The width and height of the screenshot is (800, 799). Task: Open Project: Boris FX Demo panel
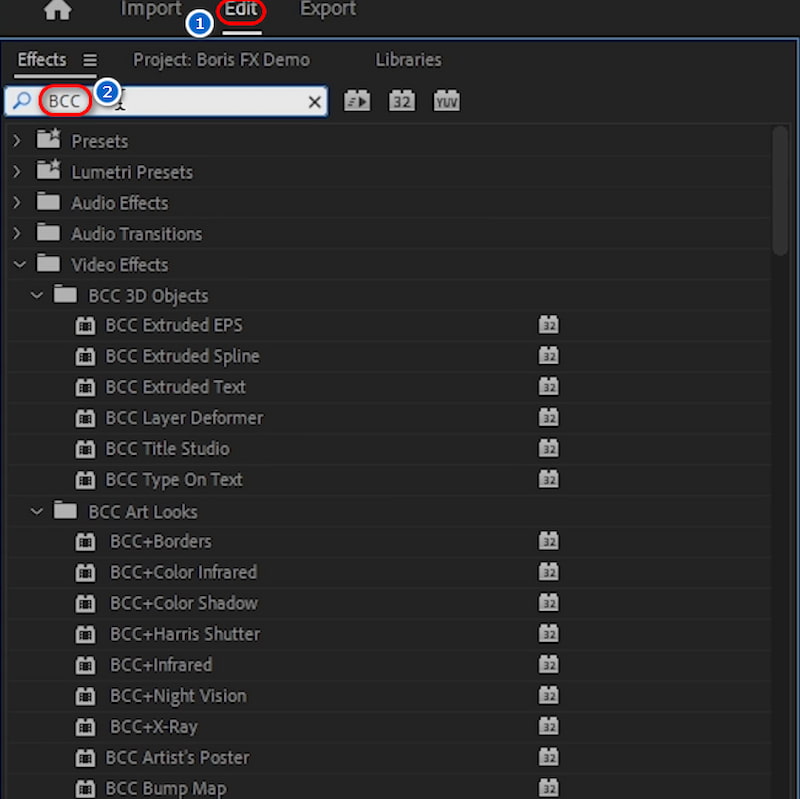(x=221, y=60)
